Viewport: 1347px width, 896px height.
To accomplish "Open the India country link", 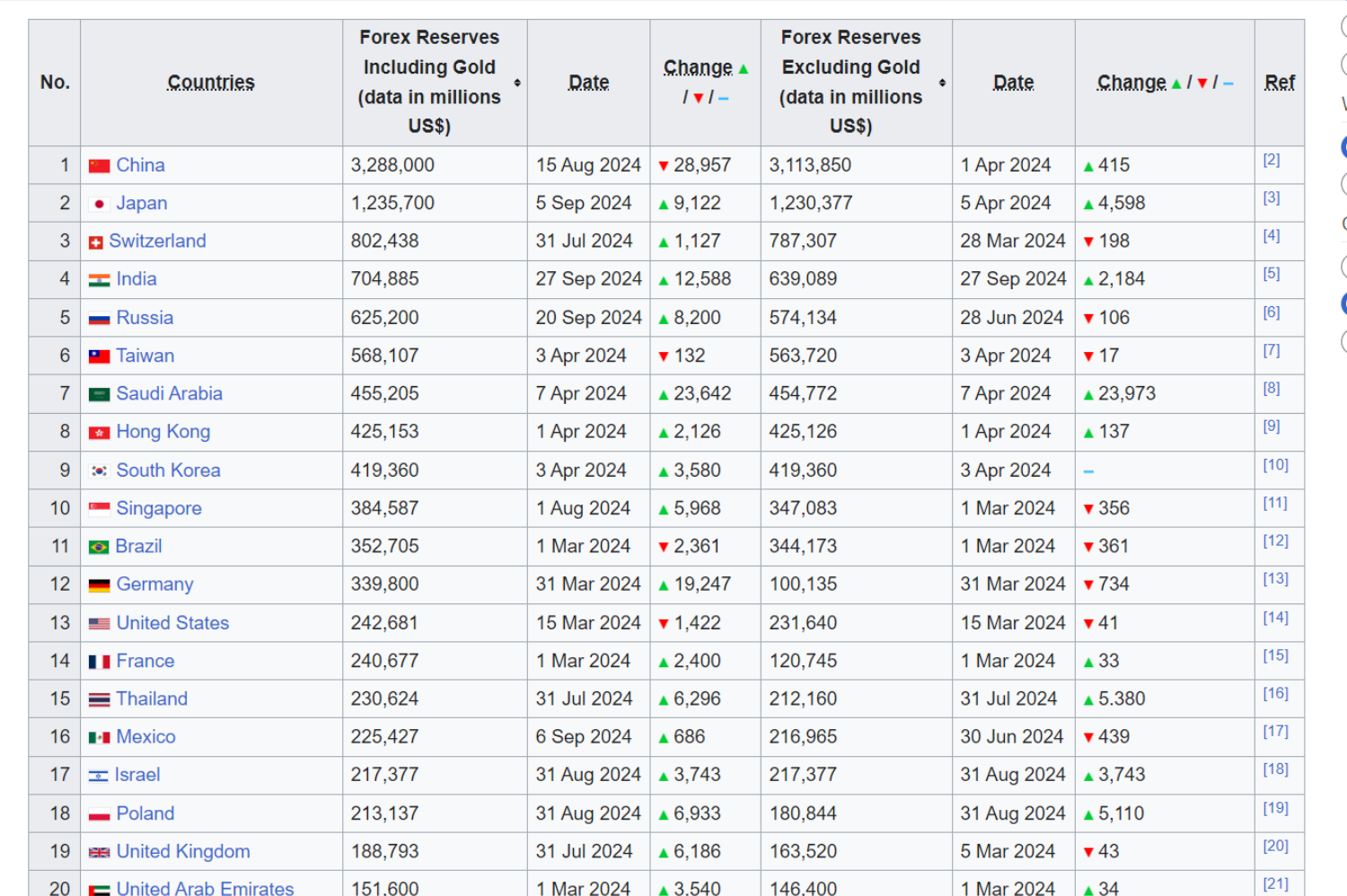I will (x=136, y=279).
